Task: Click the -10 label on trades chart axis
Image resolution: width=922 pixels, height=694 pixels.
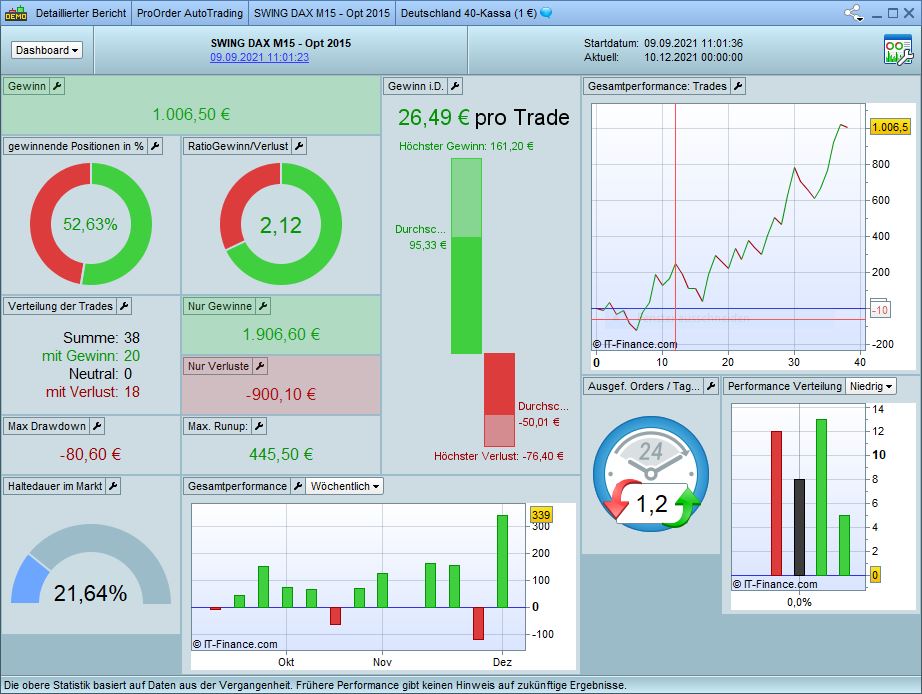Action: point(880,310)
